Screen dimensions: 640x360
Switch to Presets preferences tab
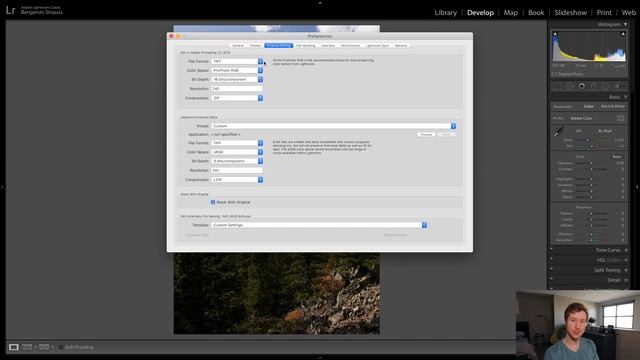[255, 45]
